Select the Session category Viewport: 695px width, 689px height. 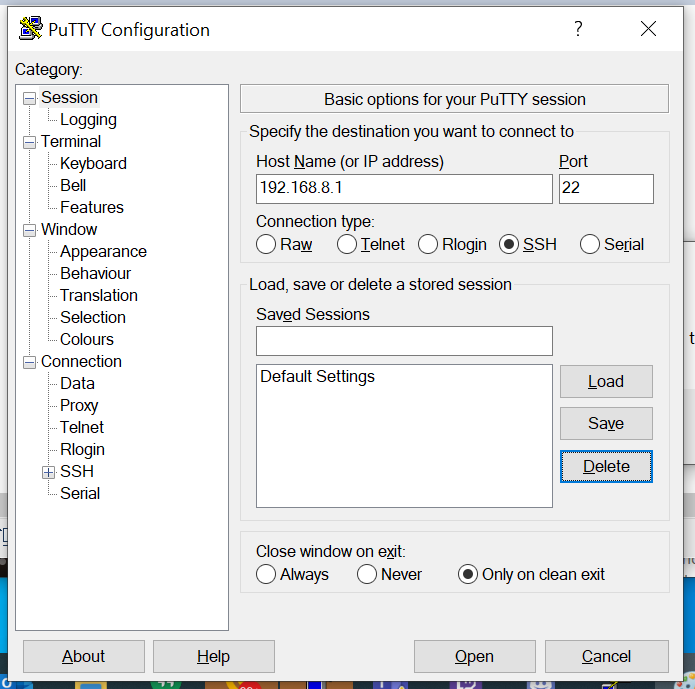[x=69, y=98]
